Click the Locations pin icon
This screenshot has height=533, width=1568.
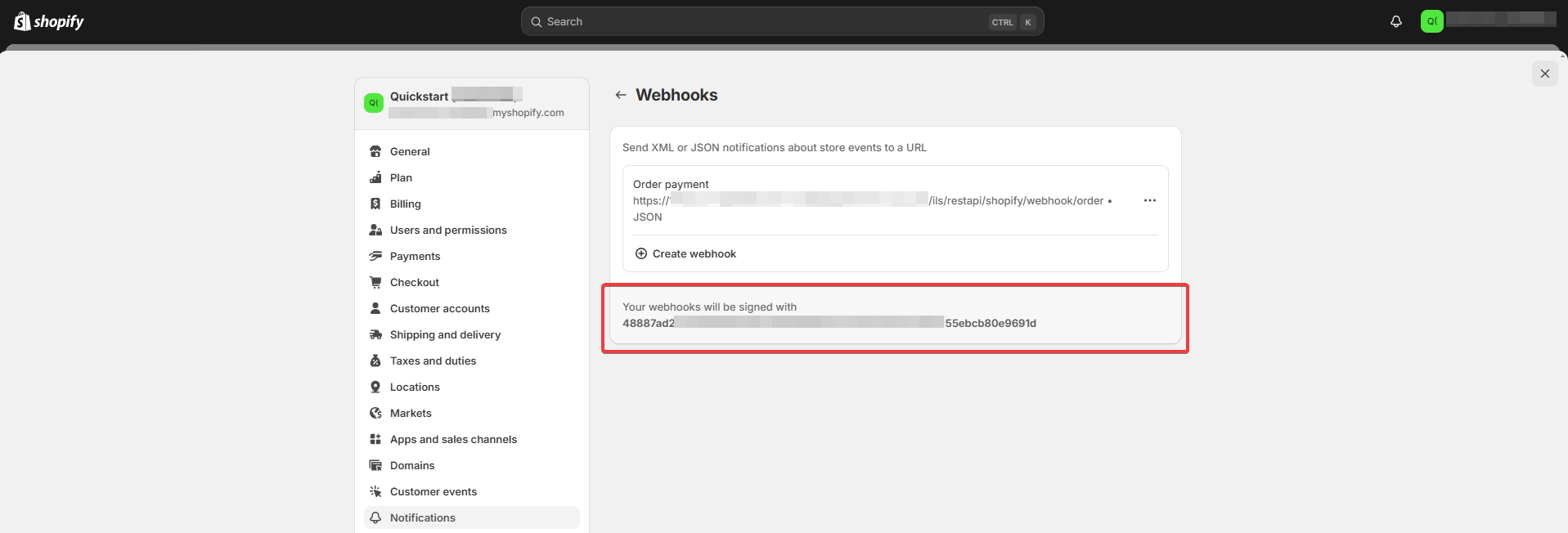[x=375, y=387]
